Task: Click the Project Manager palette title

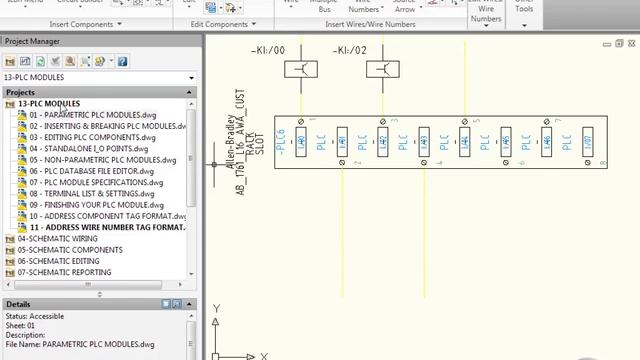Action: [32, 41]
